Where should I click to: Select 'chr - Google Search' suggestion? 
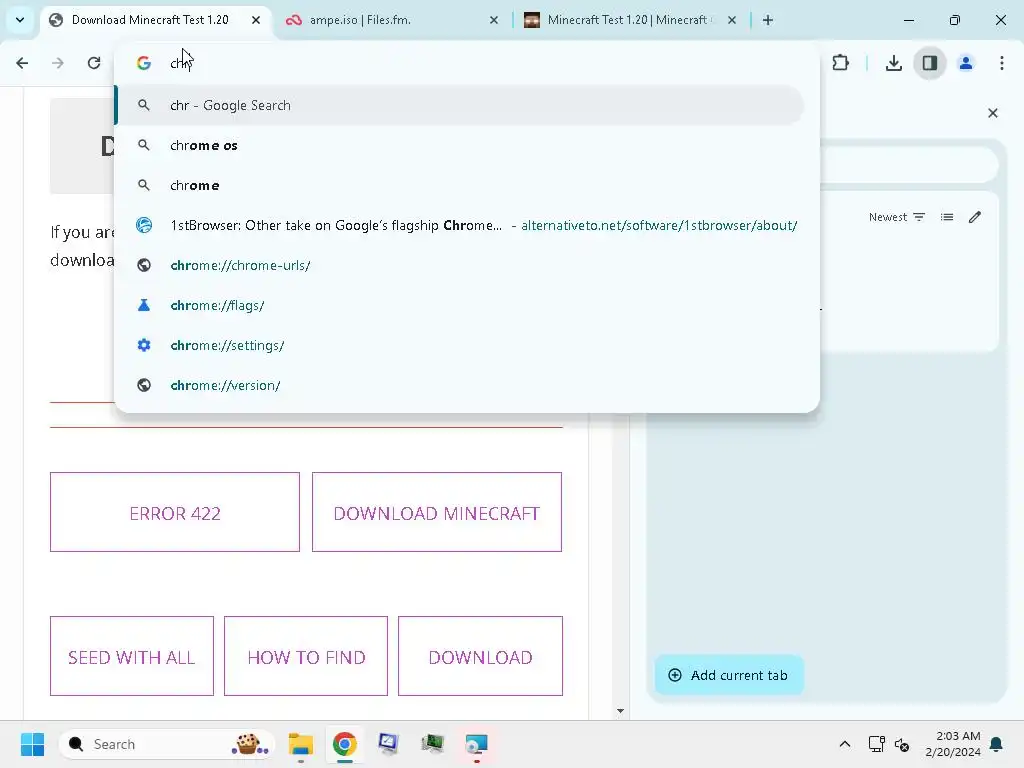[460, 105]
